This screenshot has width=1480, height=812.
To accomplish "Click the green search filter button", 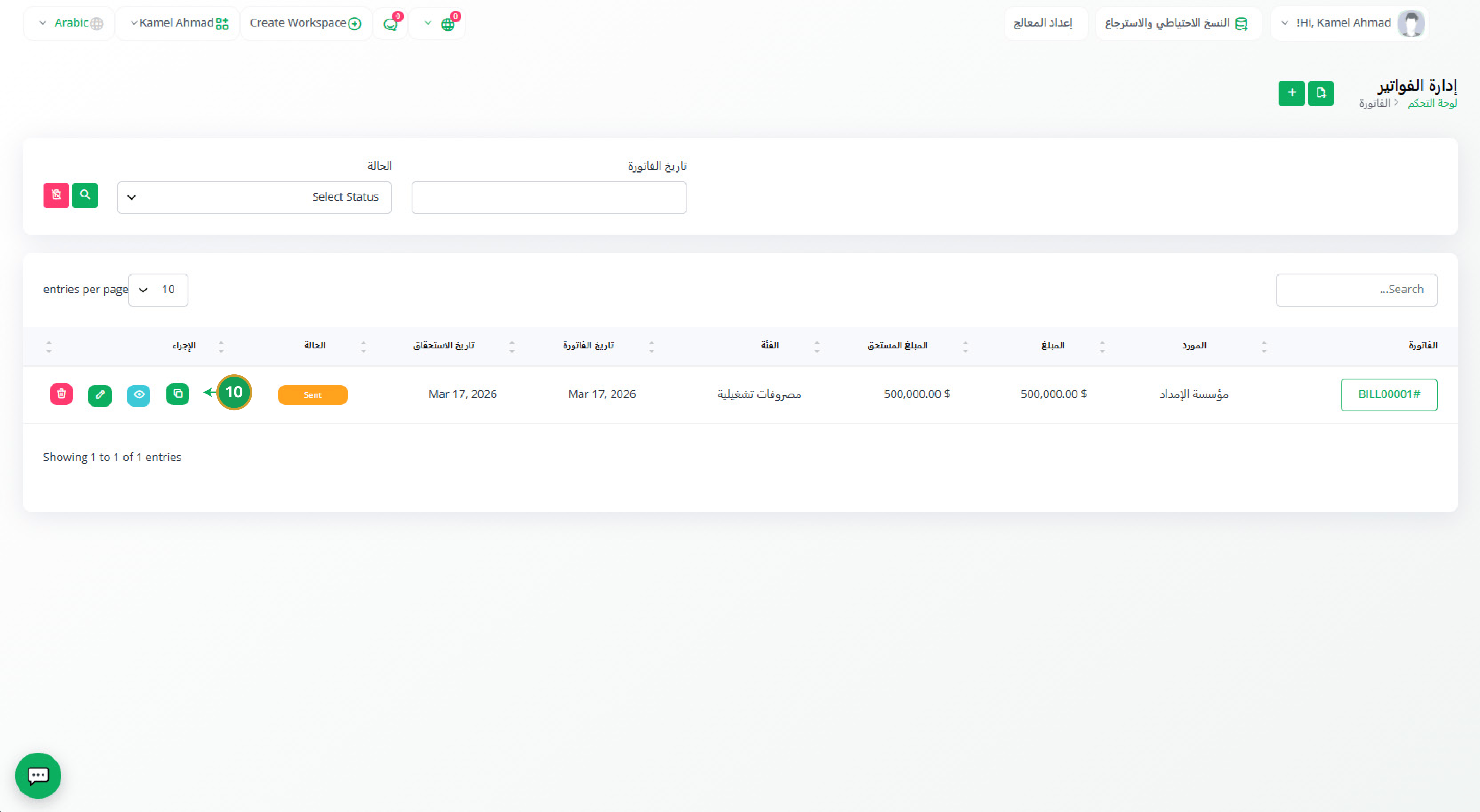I will point(85,195).
